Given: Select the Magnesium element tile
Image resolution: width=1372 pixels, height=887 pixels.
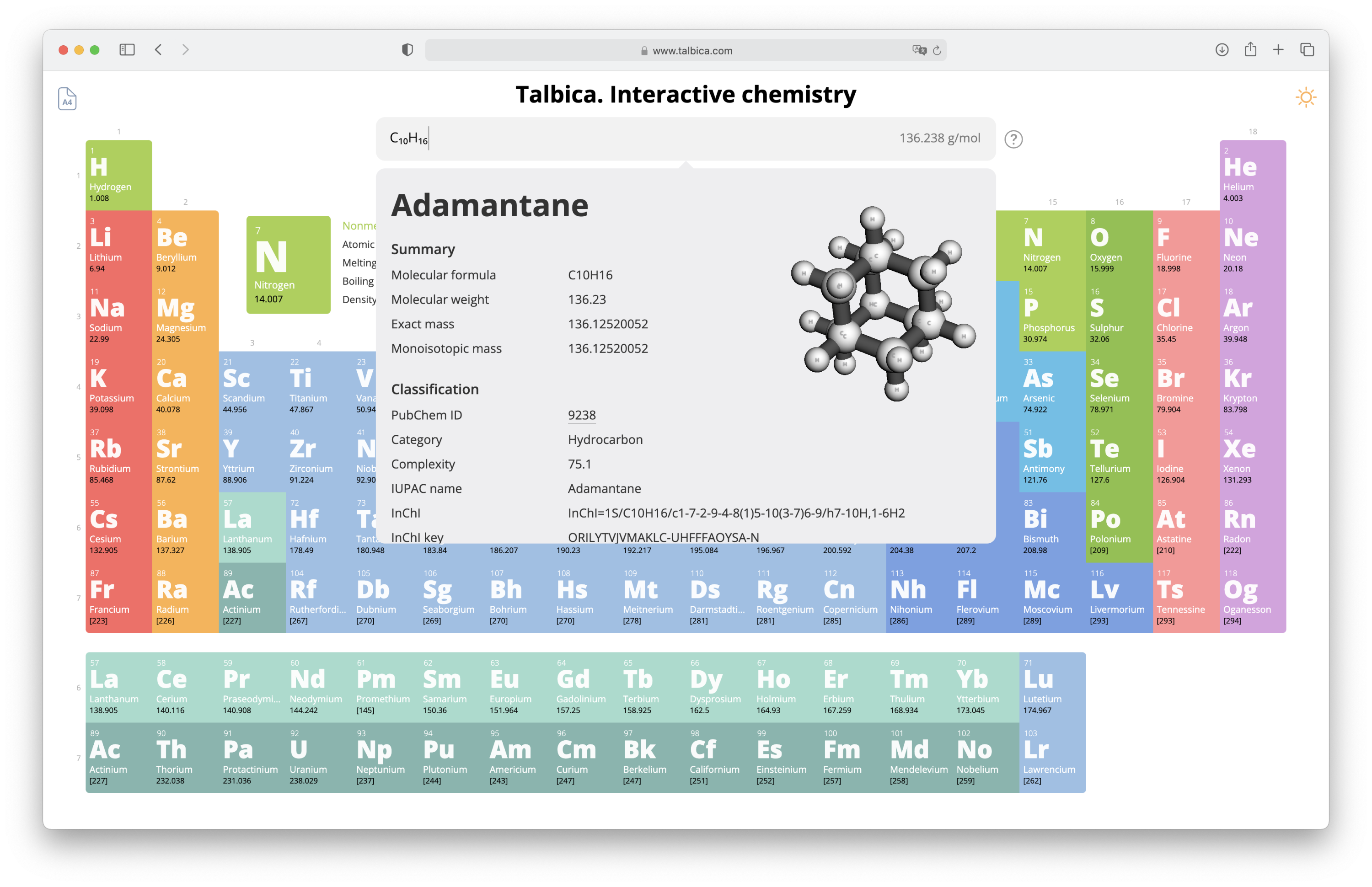Looking at the screenshot, I should (x=186, y=316).
